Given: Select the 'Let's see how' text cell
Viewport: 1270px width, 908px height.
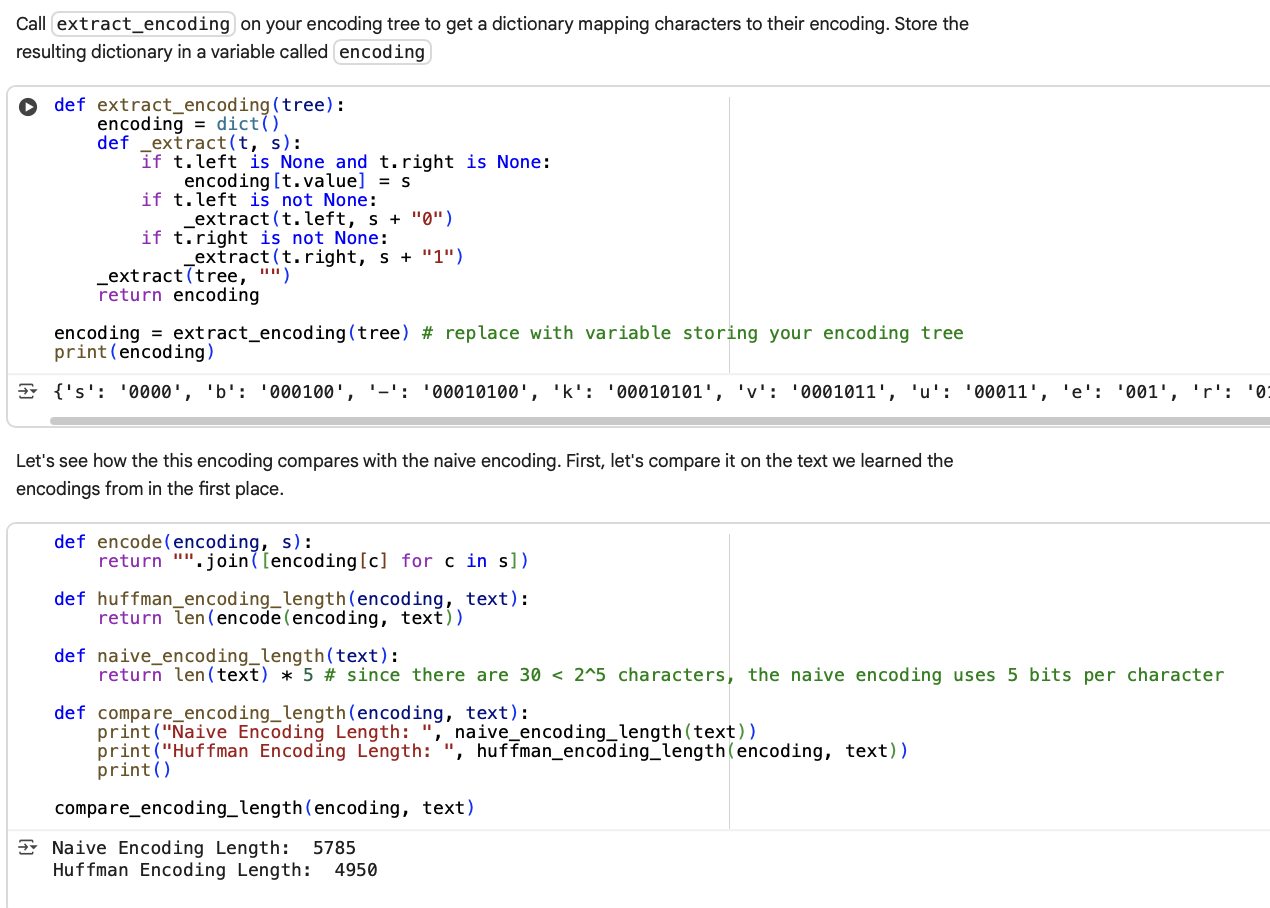Looking at the screenshot, I should 600,475.
